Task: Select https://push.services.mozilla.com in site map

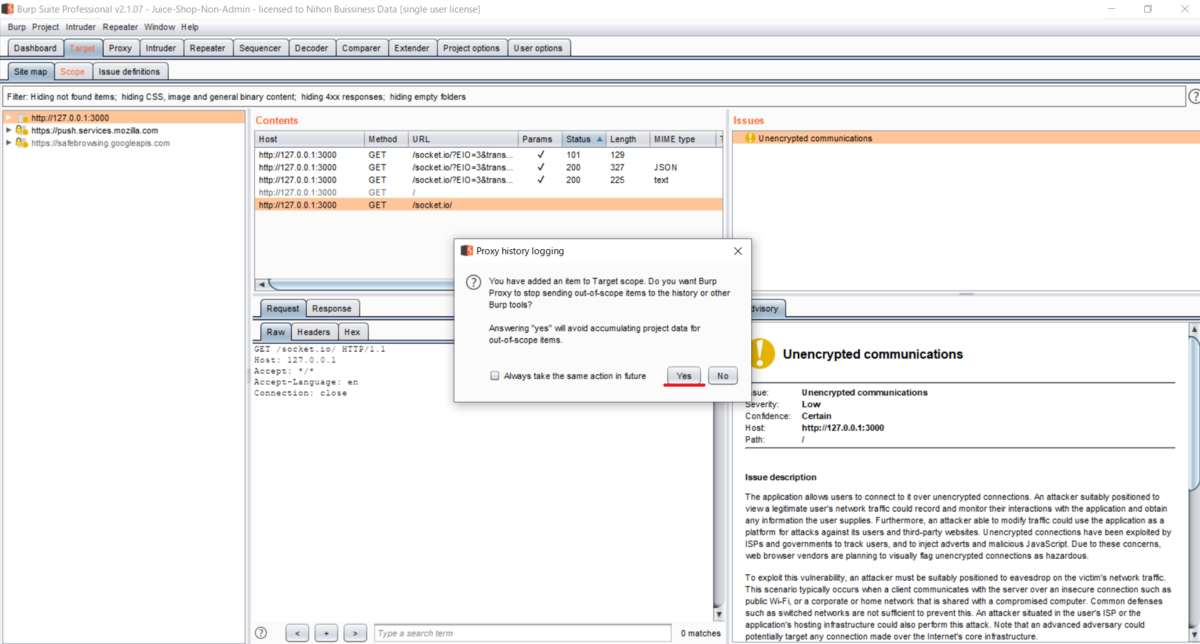Action: point(94,130)
